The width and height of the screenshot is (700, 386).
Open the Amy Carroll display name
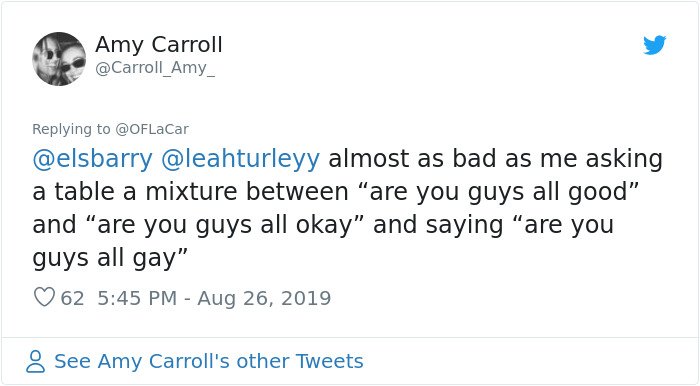[158, 45]
